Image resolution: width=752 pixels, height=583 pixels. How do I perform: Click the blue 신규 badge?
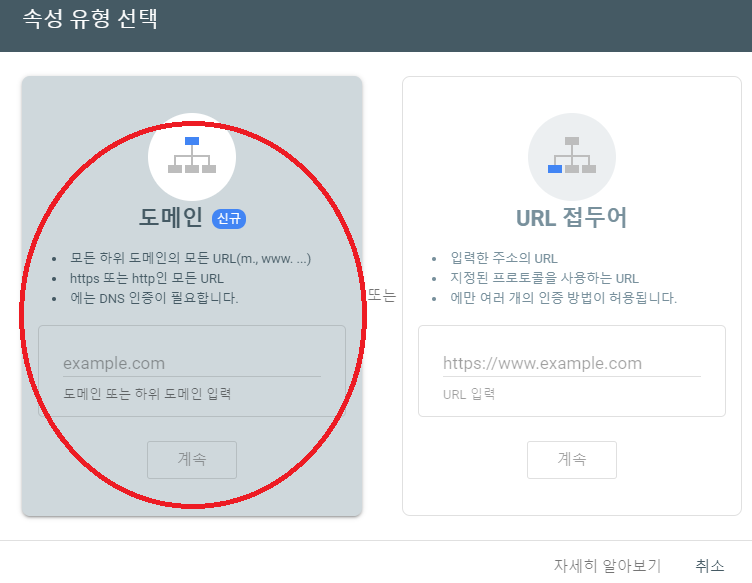point(229,219)
